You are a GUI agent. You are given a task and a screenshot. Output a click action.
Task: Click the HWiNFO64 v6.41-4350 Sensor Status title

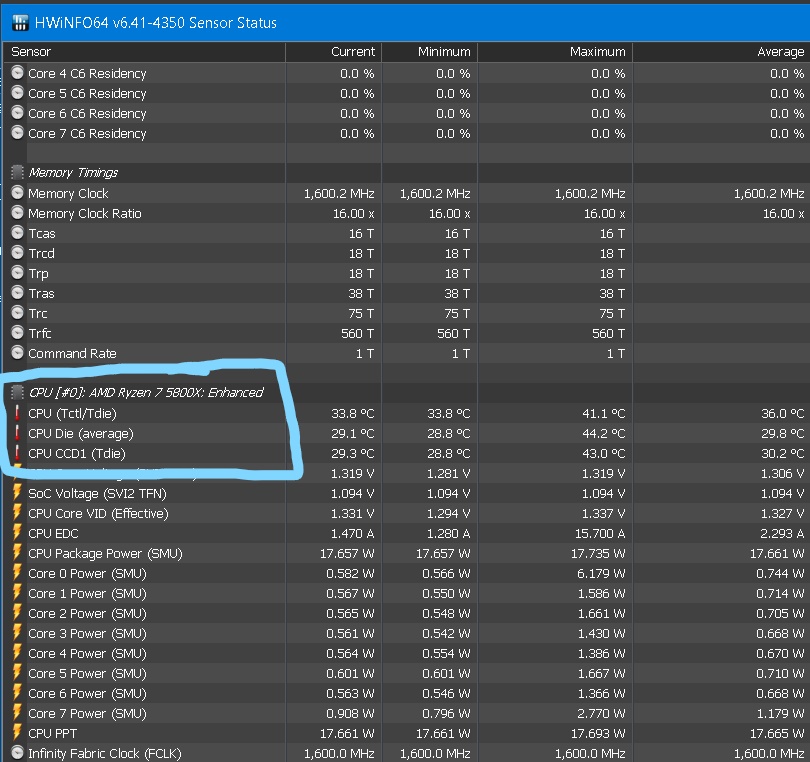155,23
